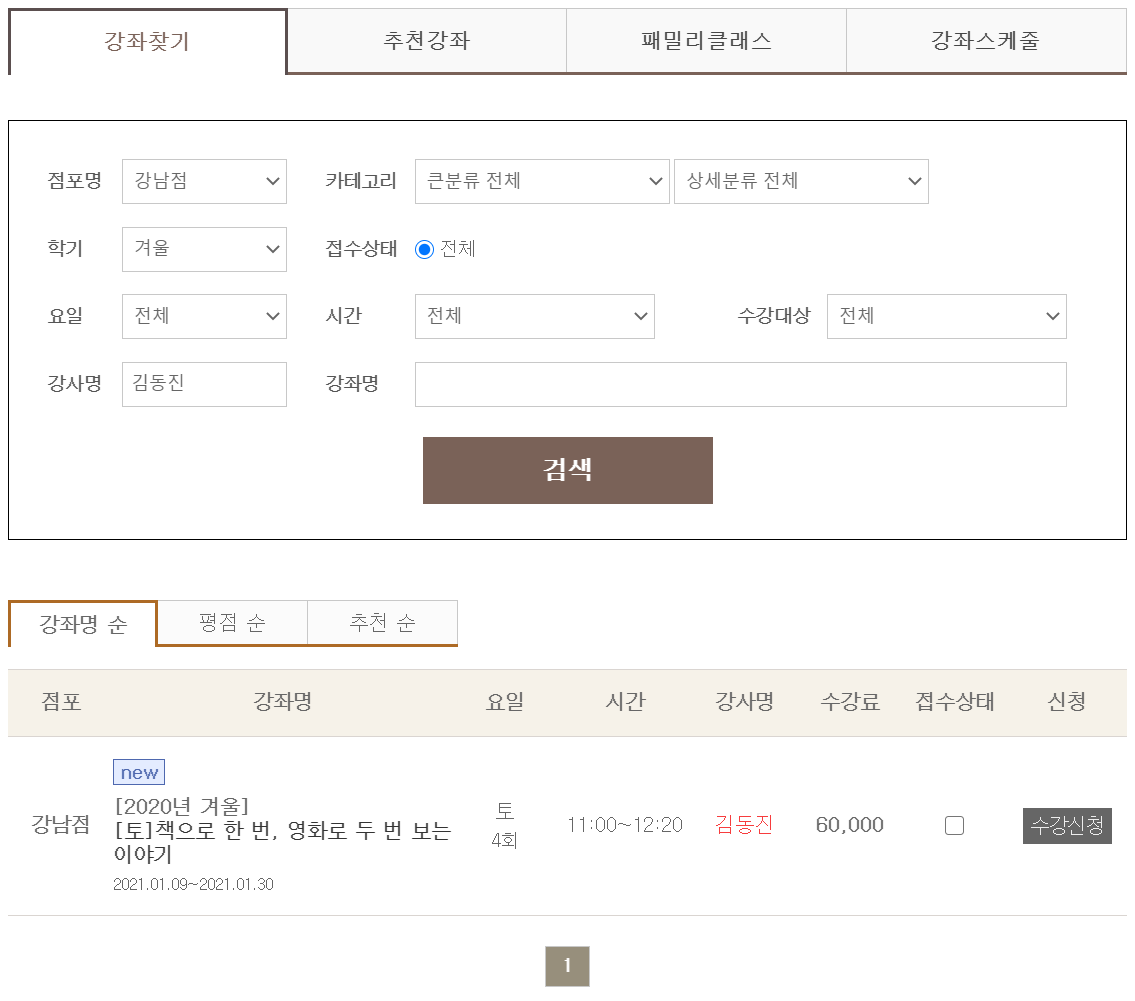The width and height of the screenshot is (1135, 1001).
Task: Switch to the 추천강좌 tab
Action: coord(426,41)
